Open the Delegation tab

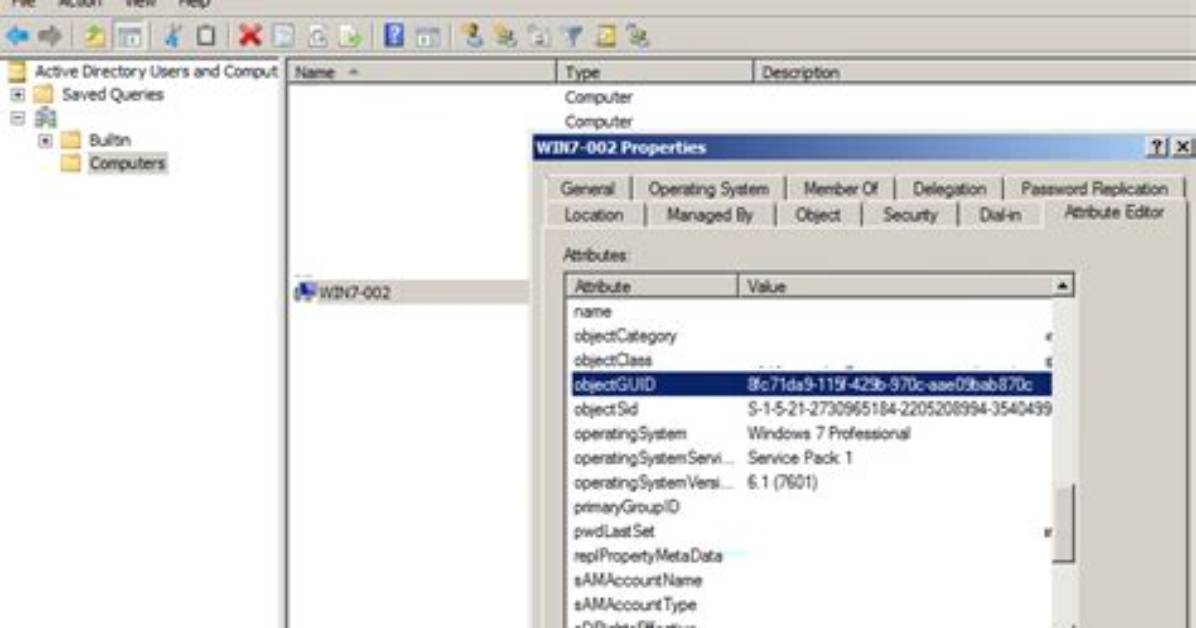pos(949,188)
